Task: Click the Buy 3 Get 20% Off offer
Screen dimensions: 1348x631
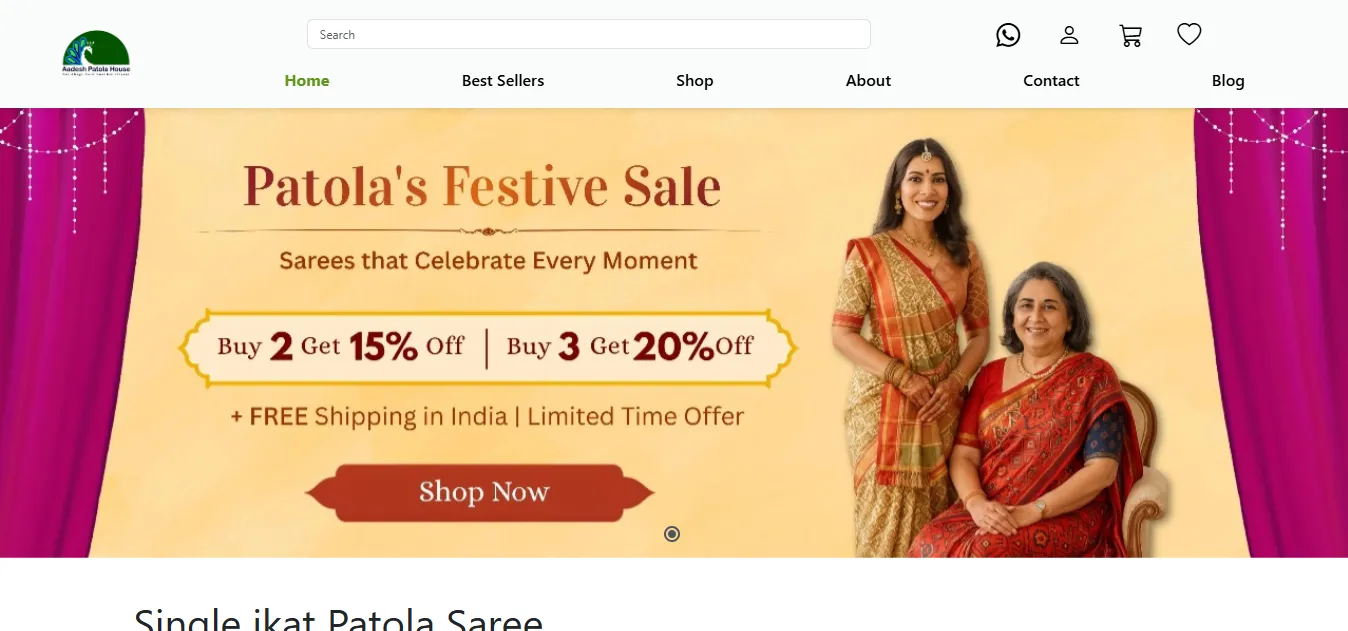Action: (630, 347)
